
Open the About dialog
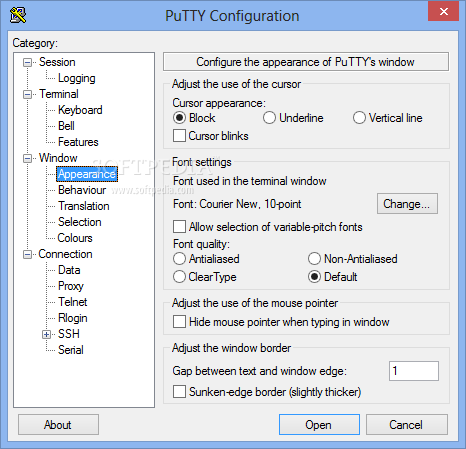pos(58,425)
